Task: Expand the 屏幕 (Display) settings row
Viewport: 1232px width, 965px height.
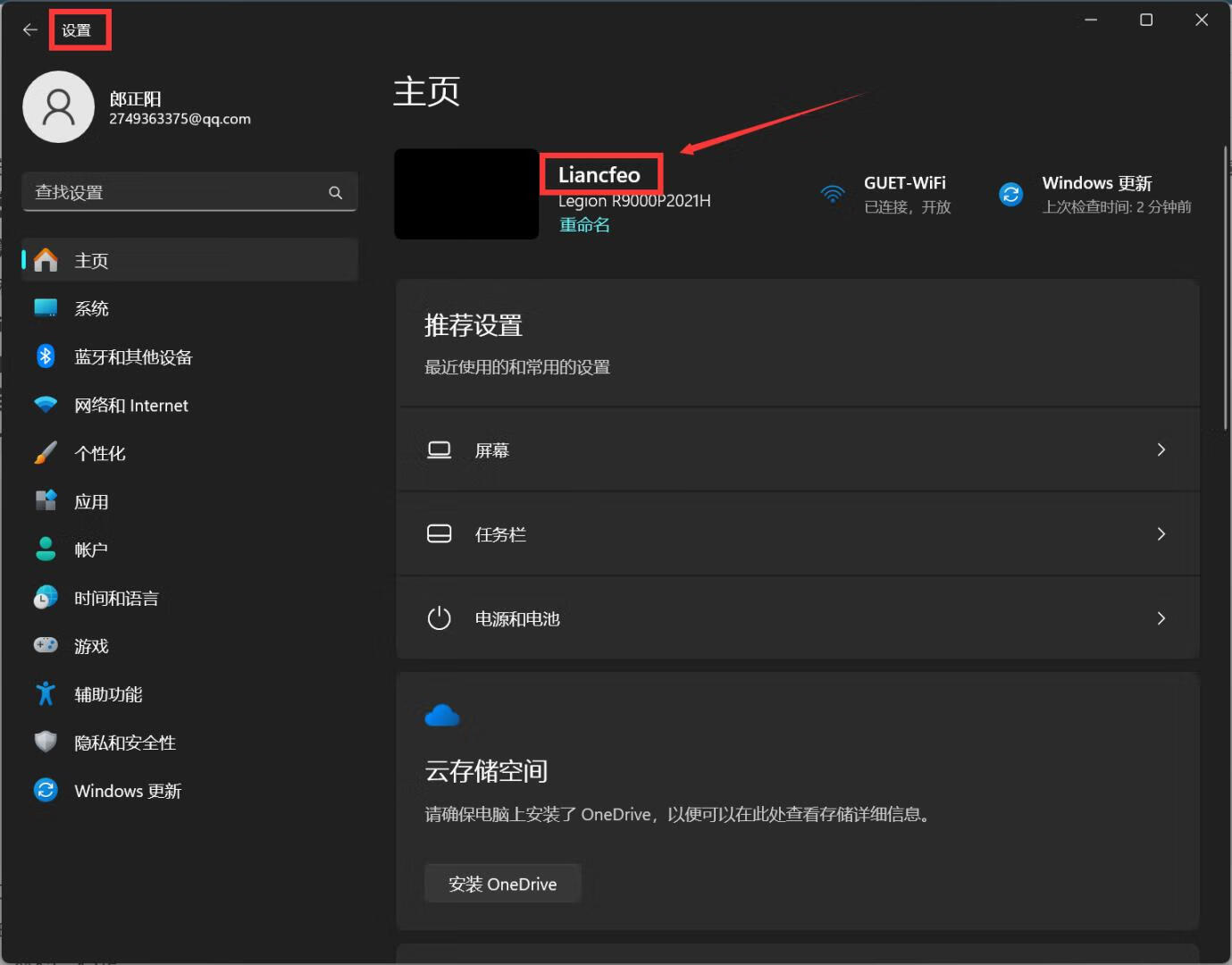Action: tap(798, 449)
